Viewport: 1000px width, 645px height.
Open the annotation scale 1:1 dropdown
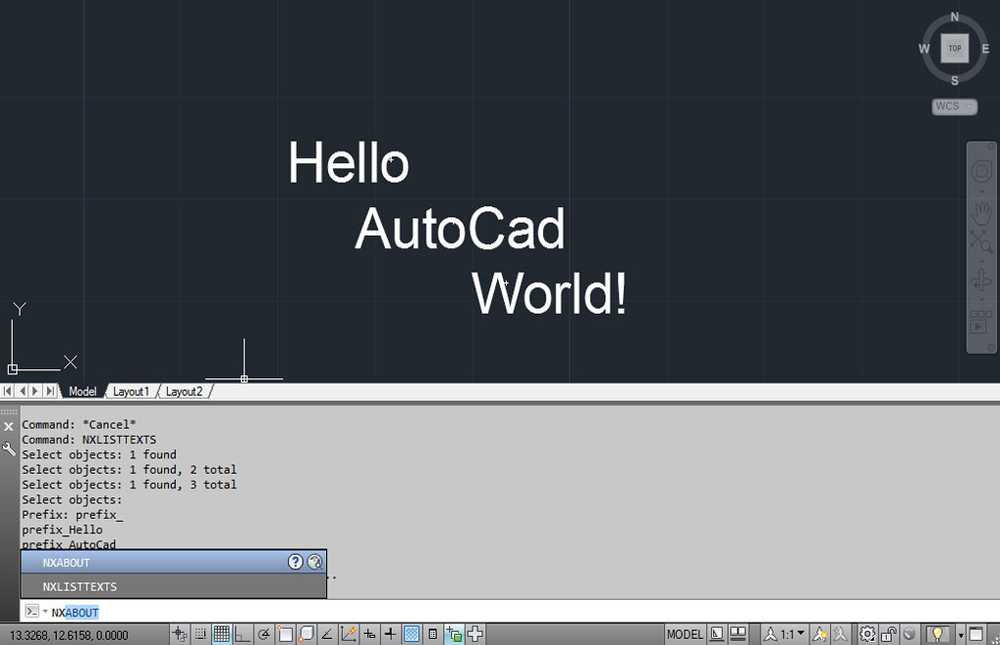(791, 634)
